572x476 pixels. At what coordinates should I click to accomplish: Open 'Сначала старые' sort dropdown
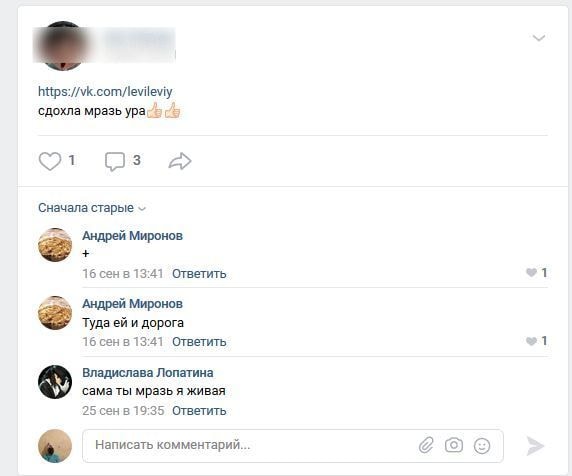pos(92,208)
